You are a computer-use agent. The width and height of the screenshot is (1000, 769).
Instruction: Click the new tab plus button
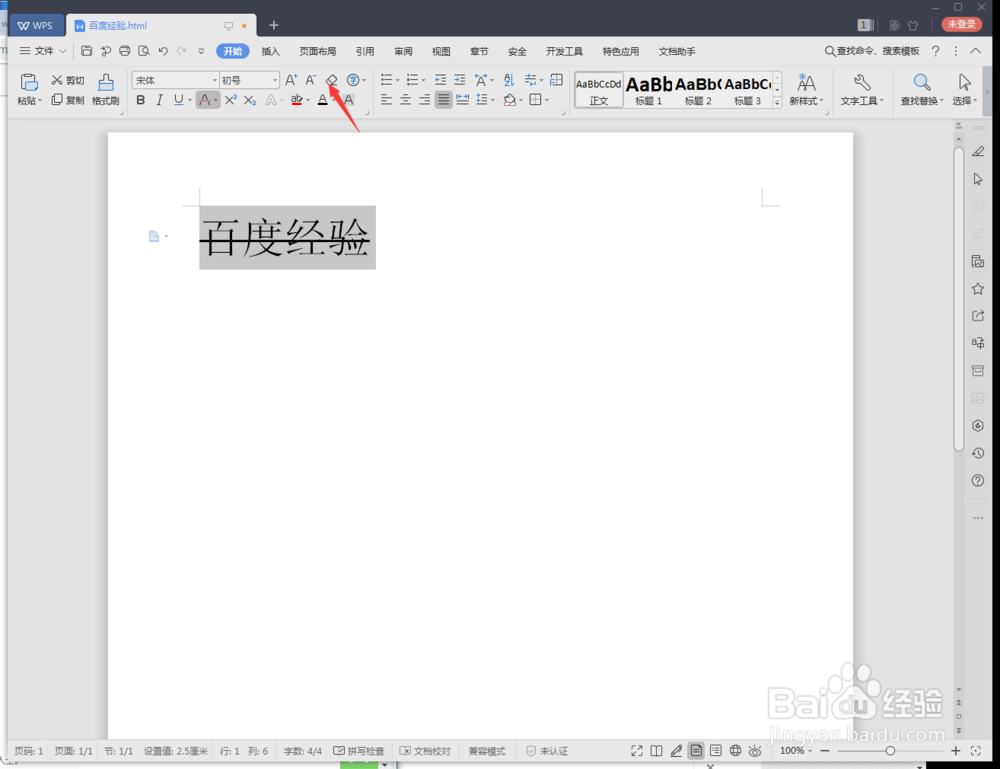tap(274, 25)
